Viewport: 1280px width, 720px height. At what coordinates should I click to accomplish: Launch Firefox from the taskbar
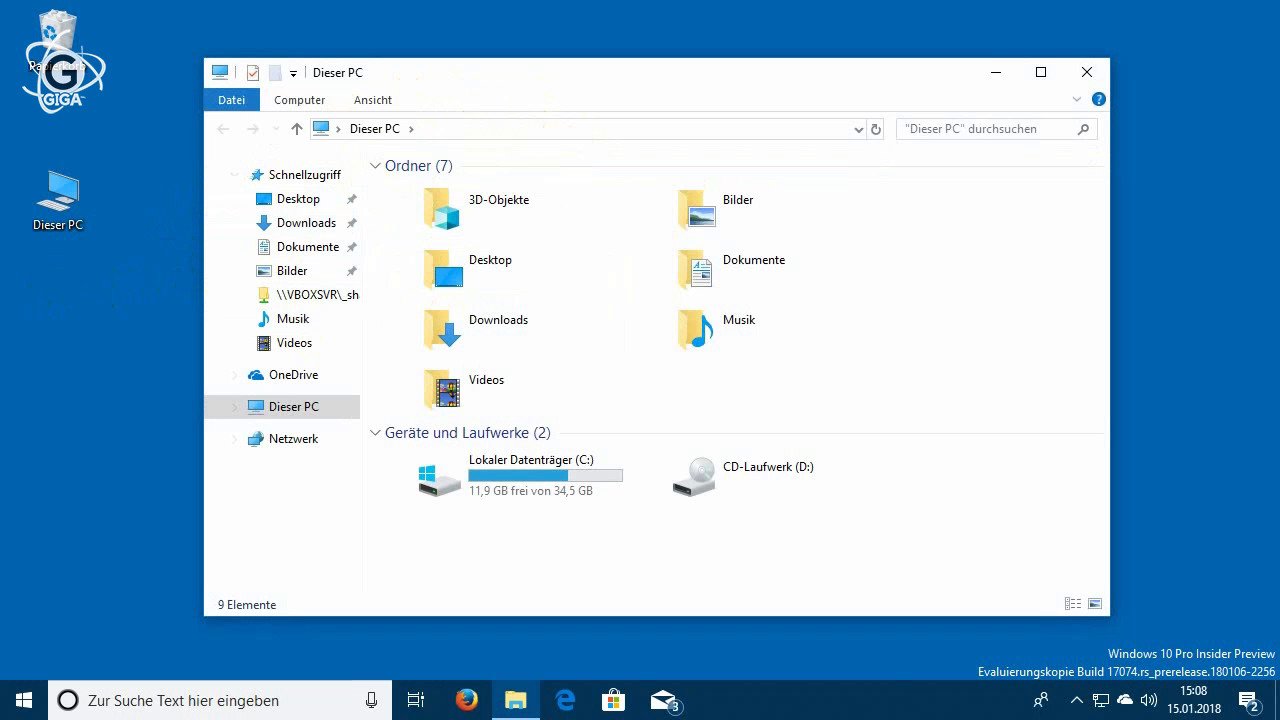coord(467,700)
